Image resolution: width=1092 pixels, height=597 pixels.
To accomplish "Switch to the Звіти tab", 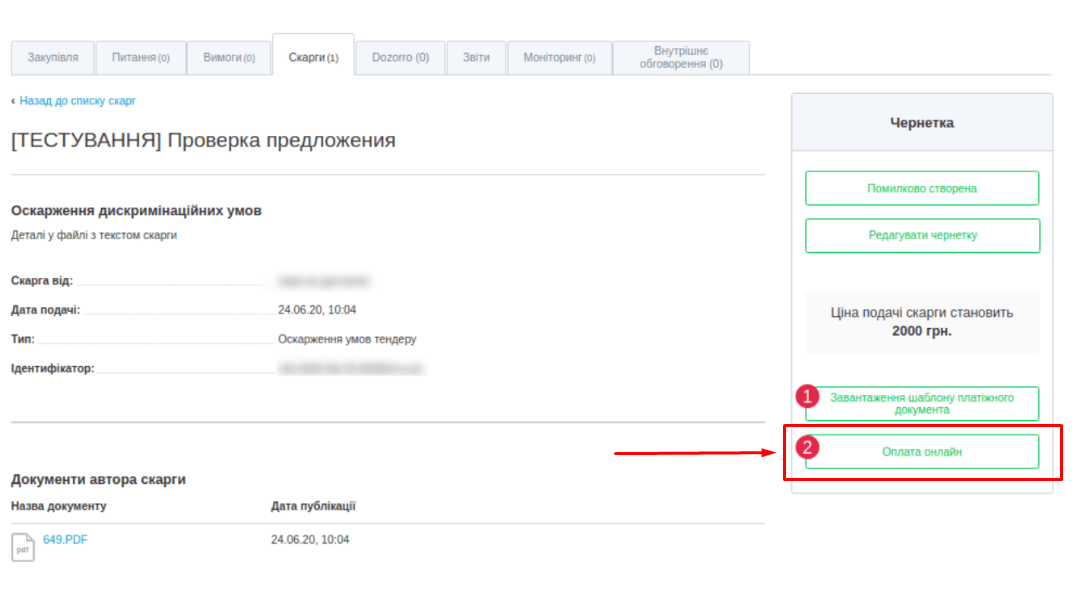I will pos(476,58).
